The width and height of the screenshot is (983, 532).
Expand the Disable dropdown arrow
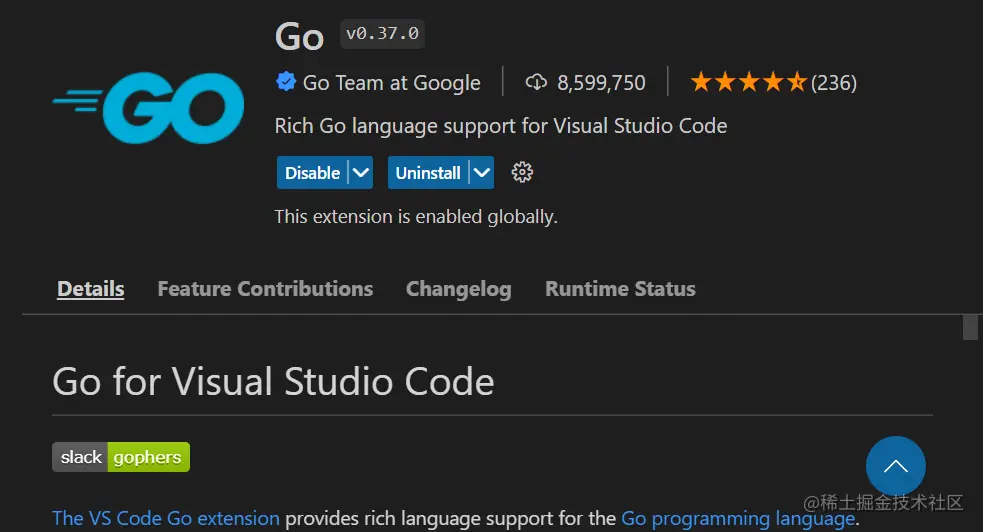click(361, 172)
